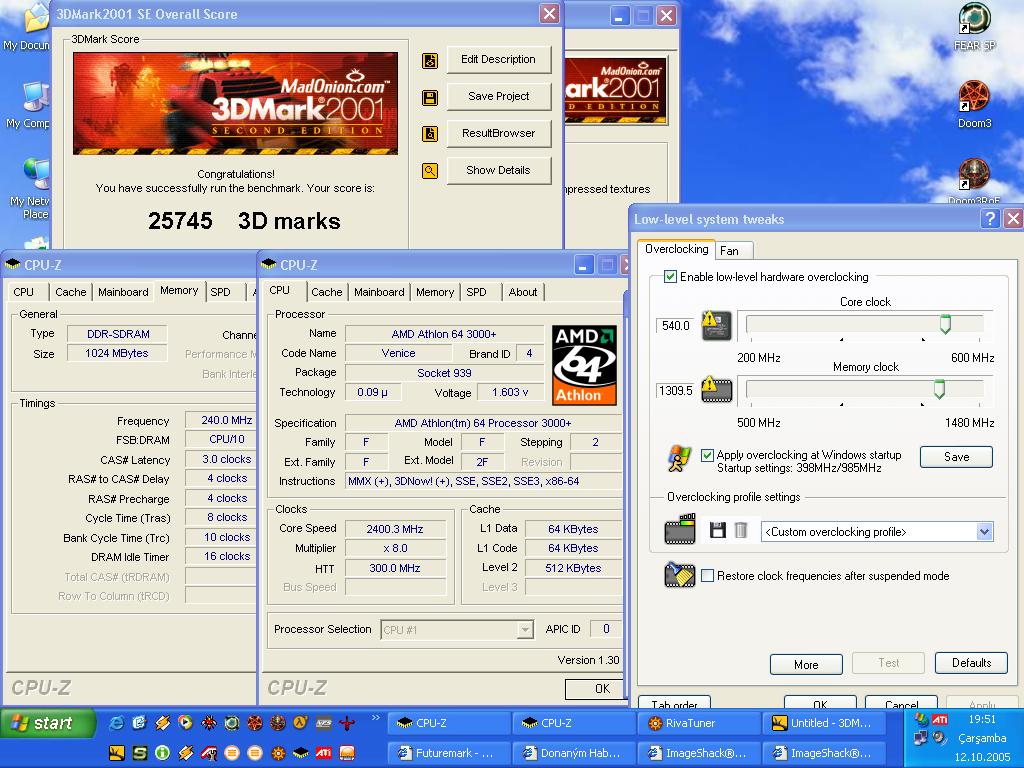Open Memory tab in front CPU-Z window
The image size is (1024, 768).
coord(435,292)
